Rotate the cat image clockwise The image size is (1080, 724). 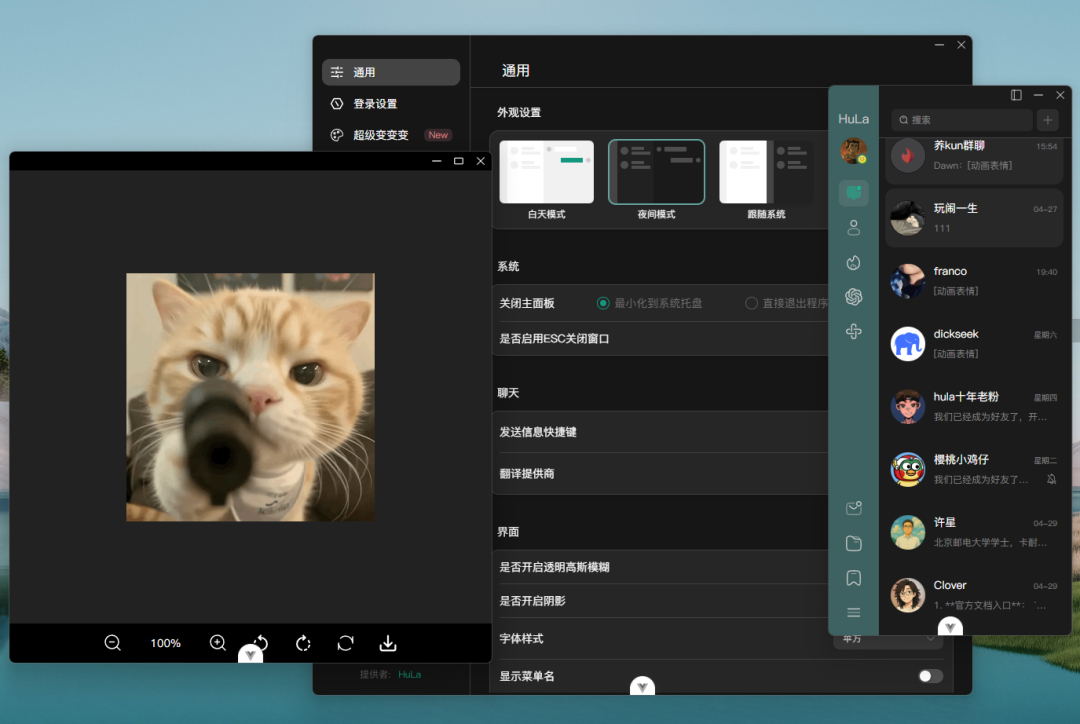(x=303, y=643)
